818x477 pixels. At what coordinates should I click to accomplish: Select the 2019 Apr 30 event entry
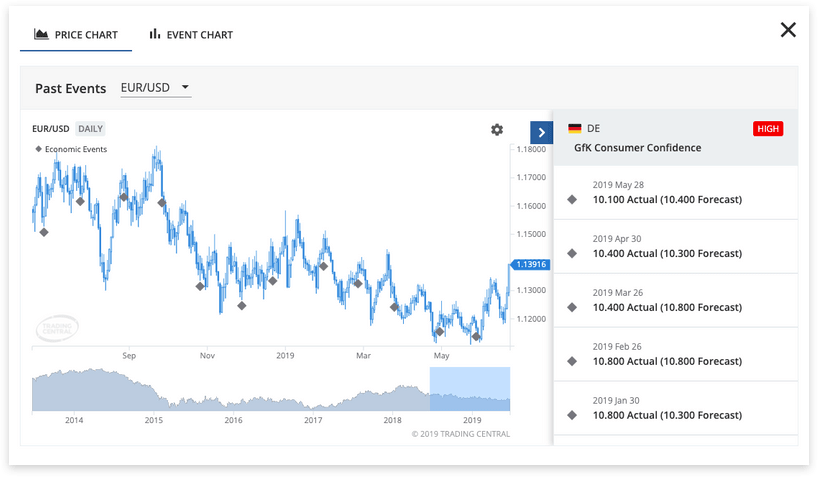point(666,246)
